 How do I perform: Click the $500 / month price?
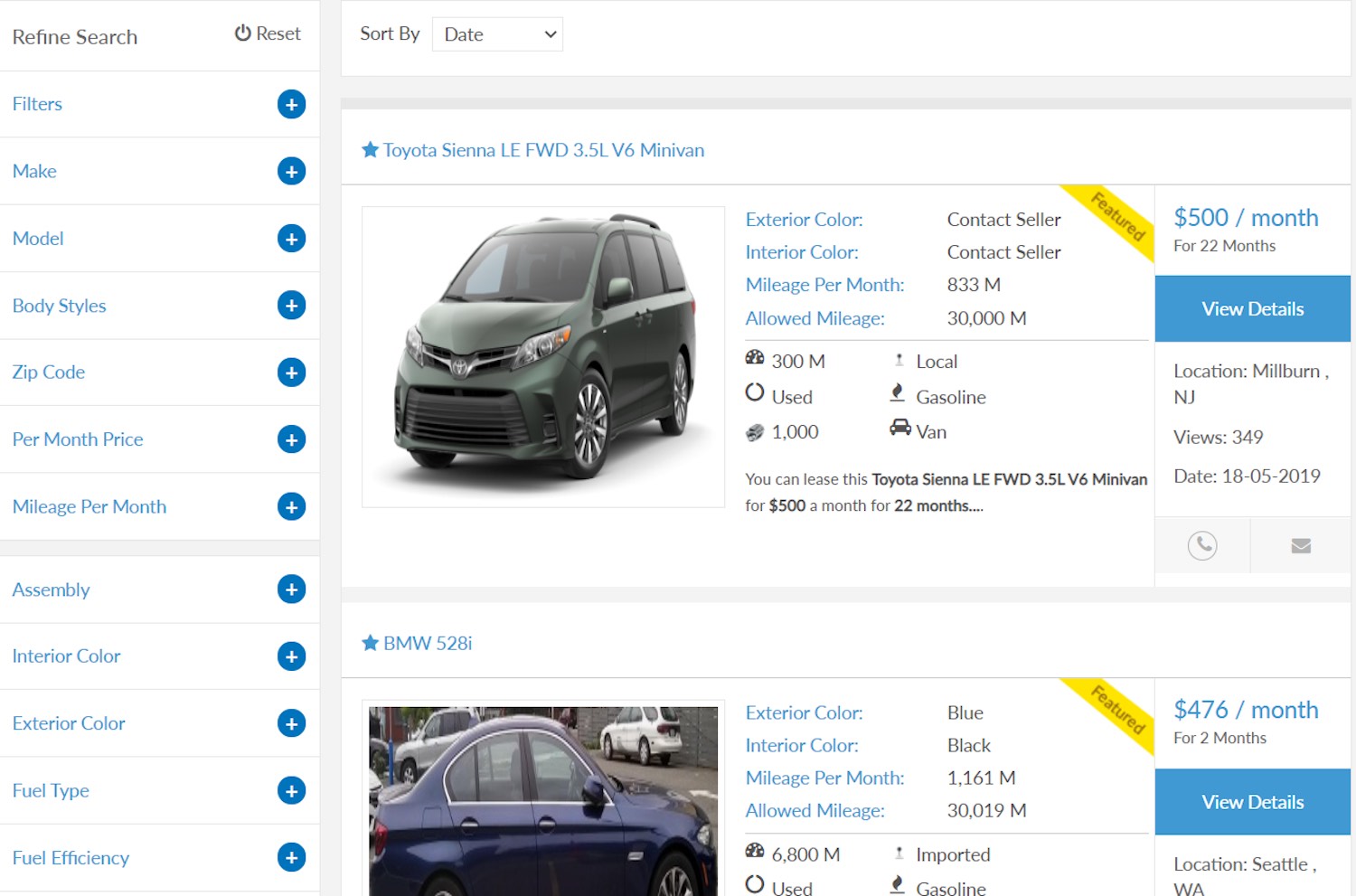point(1246,218)
